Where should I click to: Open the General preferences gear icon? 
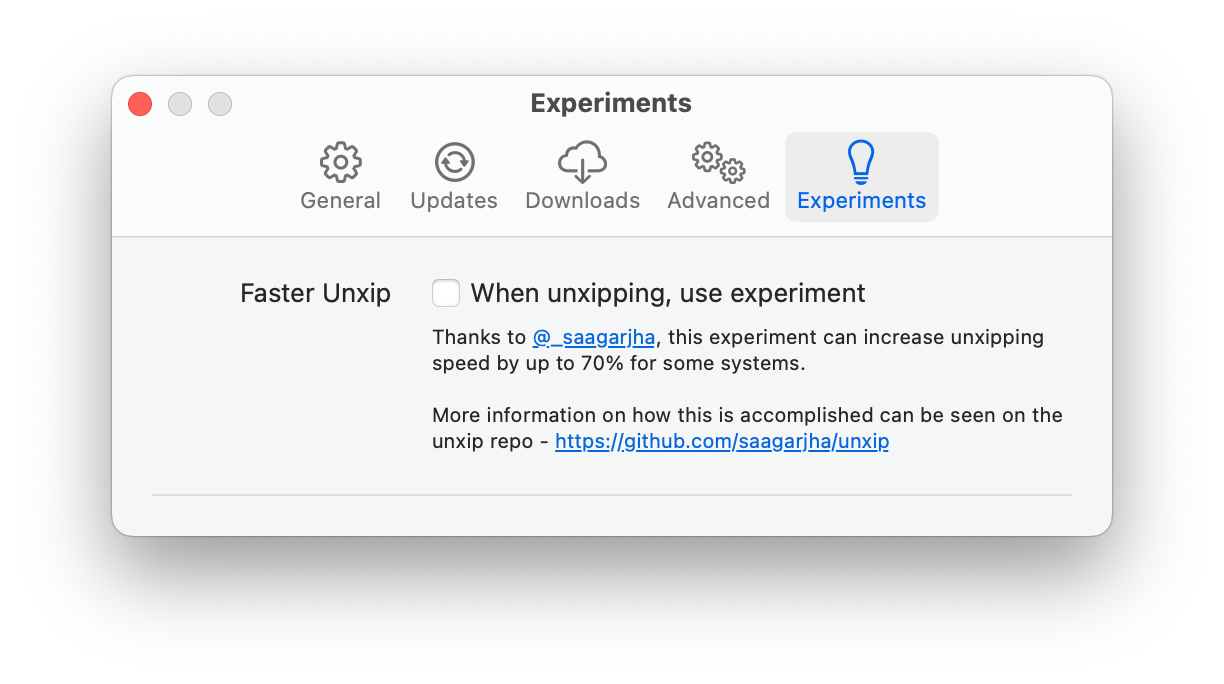pyautogui.click(x=340, y=160)
